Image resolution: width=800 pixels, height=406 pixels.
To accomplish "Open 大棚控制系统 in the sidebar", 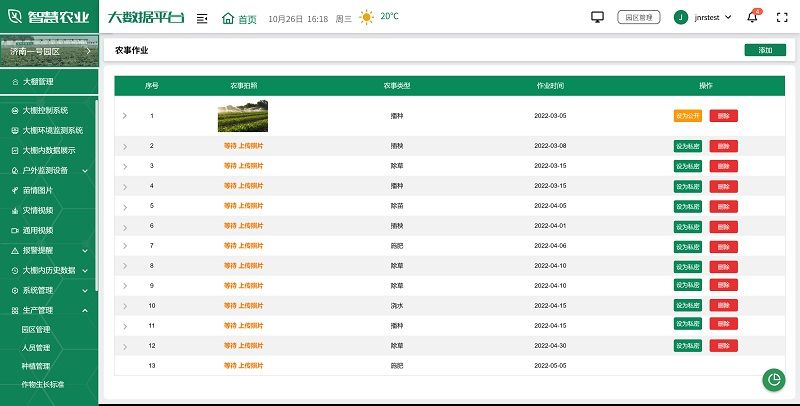I will 45,110.
